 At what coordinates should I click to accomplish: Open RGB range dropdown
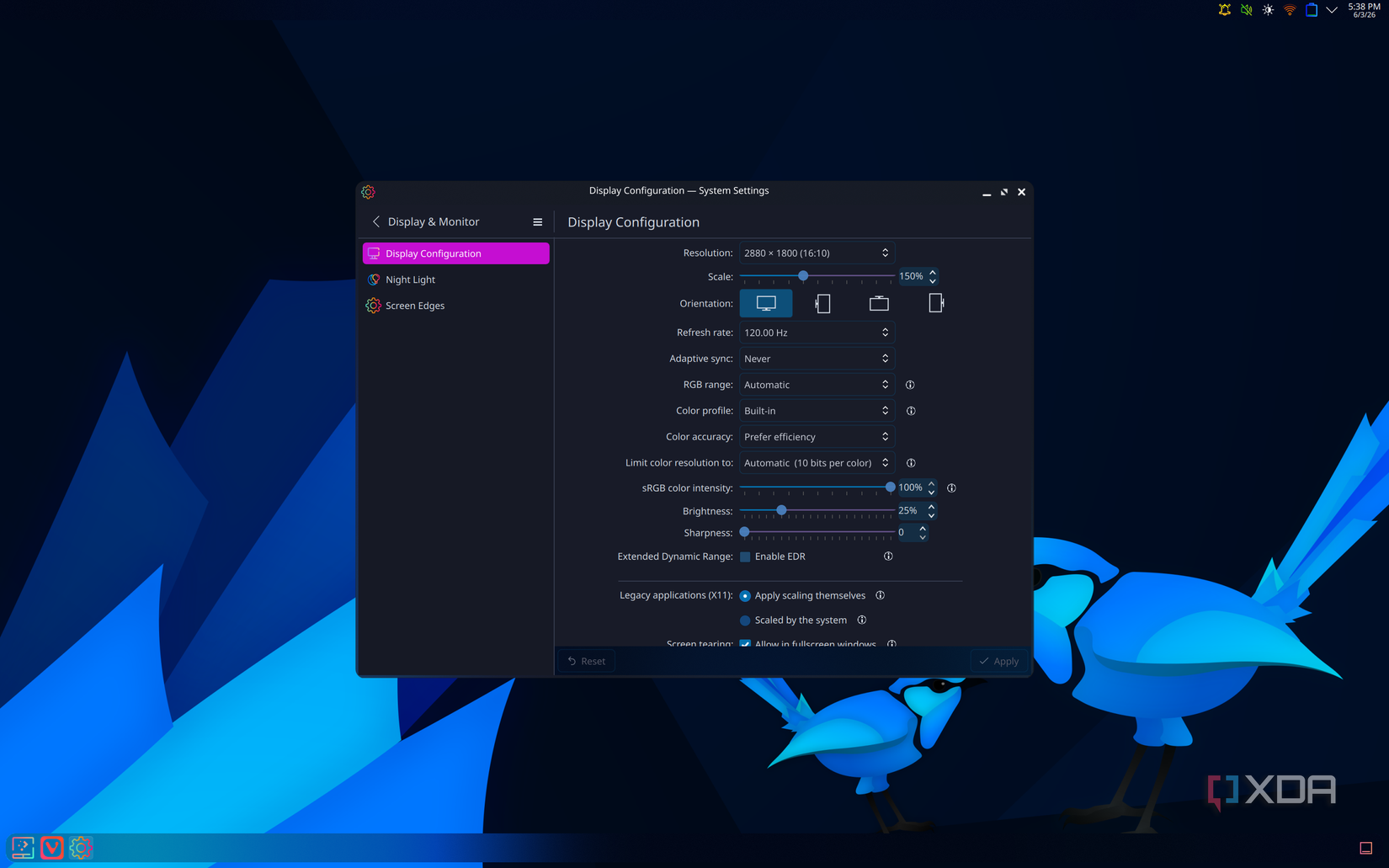pos(817,385)
